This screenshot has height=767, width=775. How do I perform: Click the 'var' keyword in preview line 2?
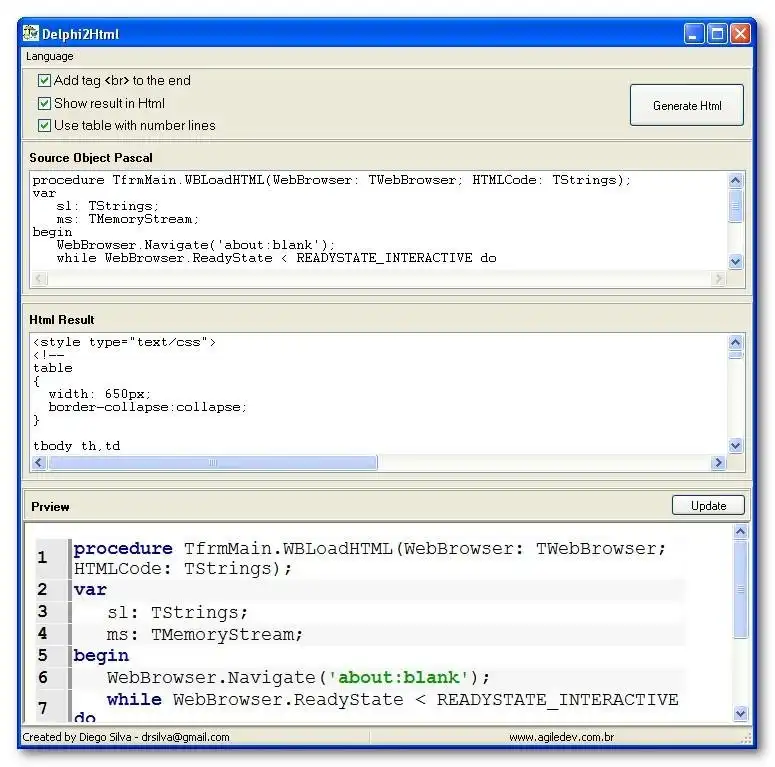[x=90, y=590]
